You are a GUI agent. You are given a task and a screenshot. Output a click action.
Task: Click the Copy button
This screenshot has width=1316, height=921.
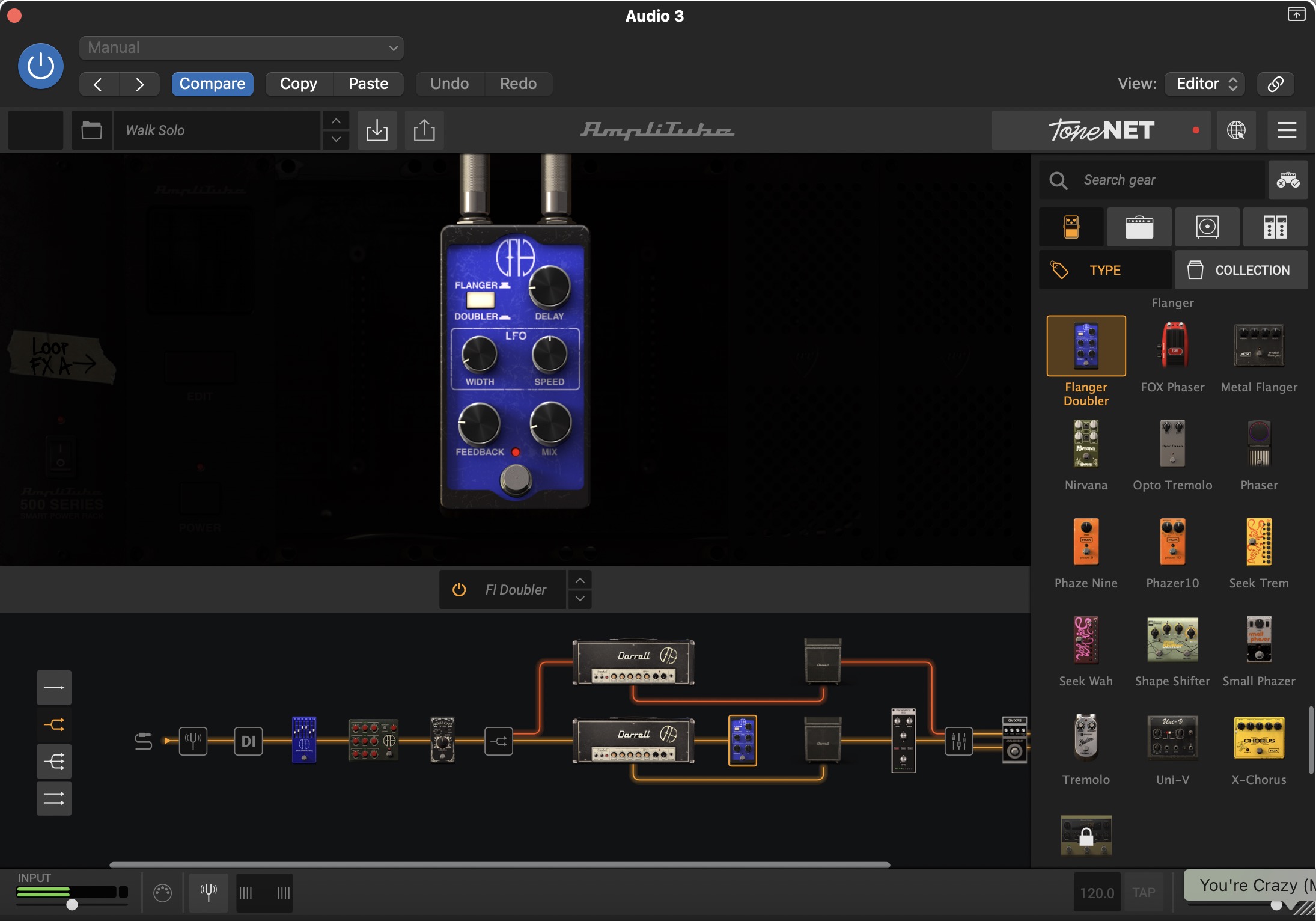pos(299,84)
